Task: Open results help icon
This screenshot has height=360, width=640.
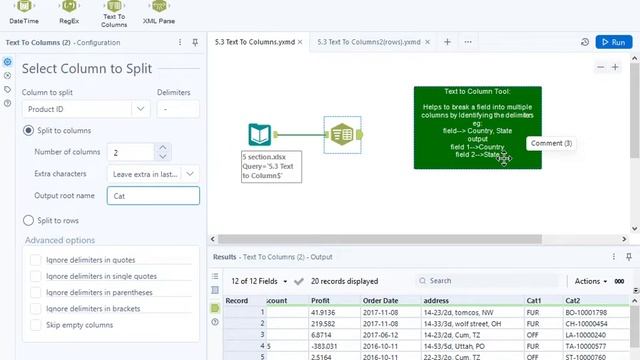Action: click(215, 322)
